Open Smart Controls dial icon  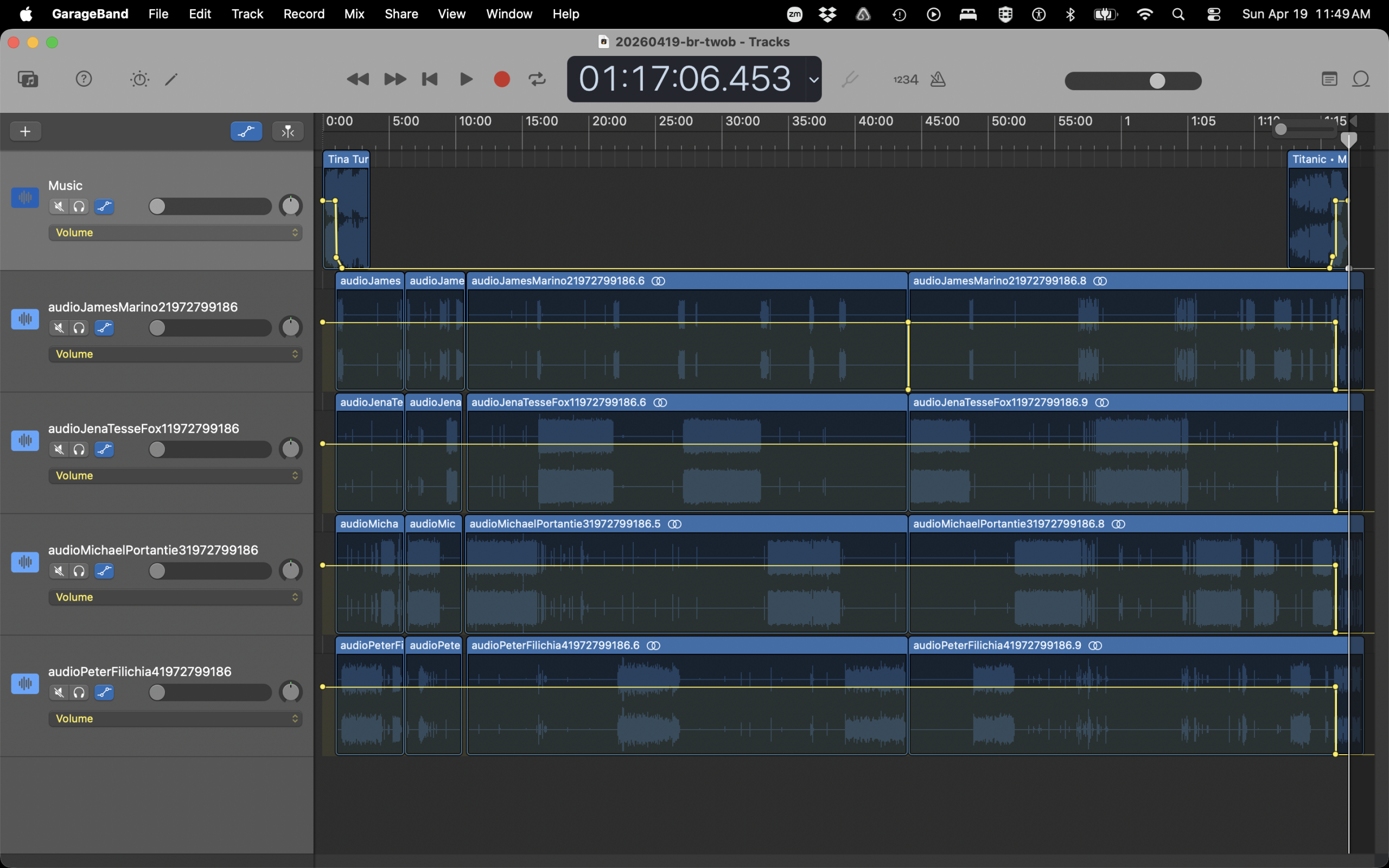(139, 79)
